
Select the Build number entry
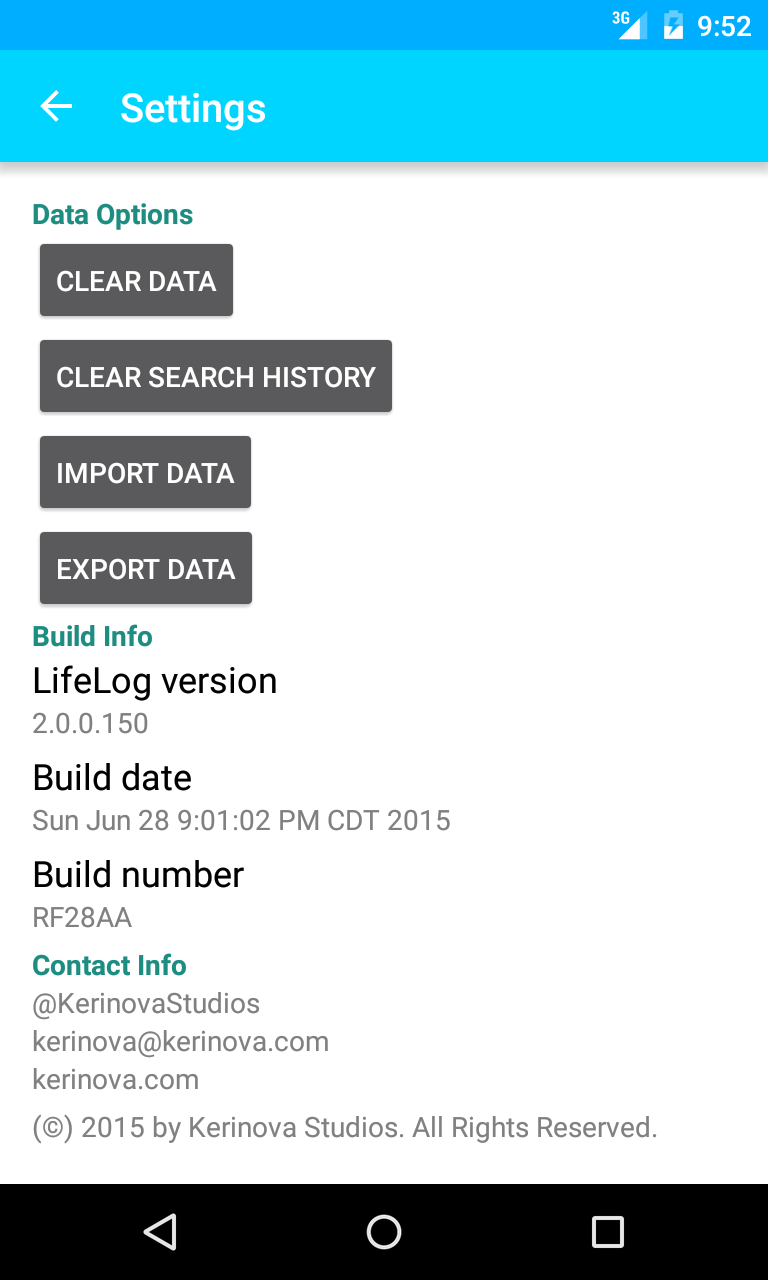[384, 894]
